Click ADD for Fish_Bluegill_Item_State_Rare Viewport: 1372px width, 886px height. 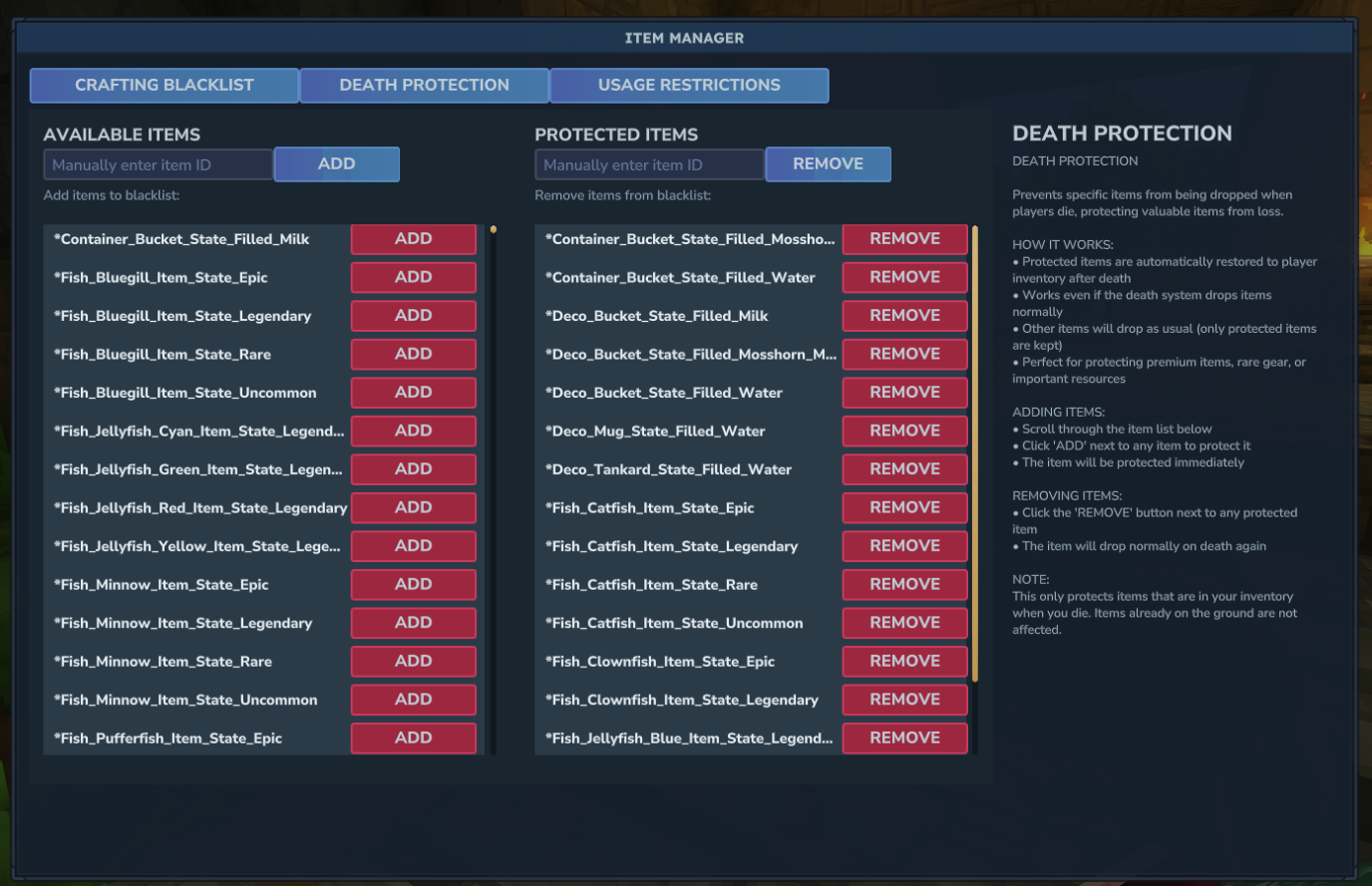click(413, 354)
